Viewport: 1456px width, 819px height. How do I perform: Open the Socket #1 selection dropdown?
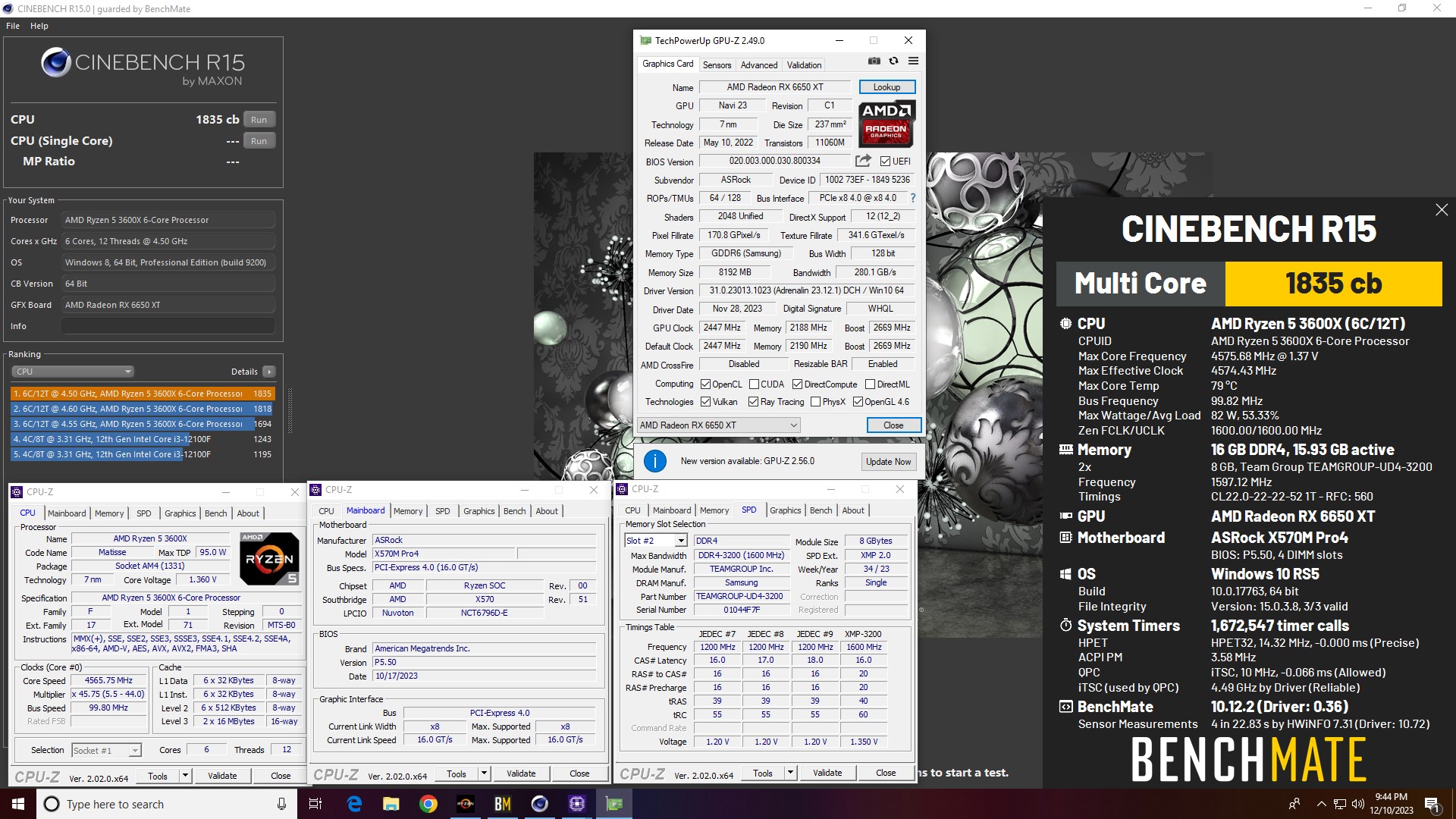[106, 750]
